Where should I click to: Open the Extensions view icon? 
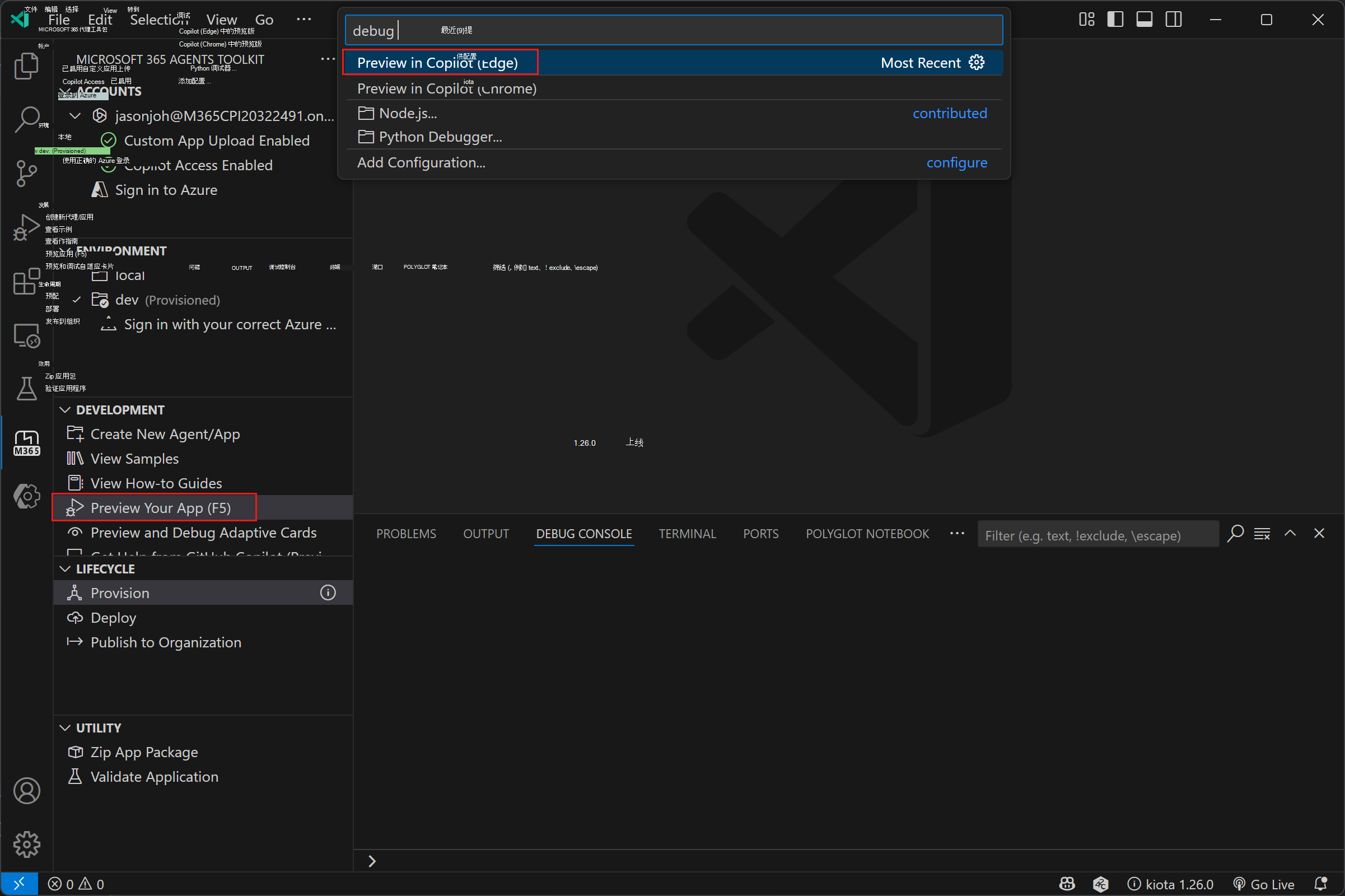click(26, 282)
